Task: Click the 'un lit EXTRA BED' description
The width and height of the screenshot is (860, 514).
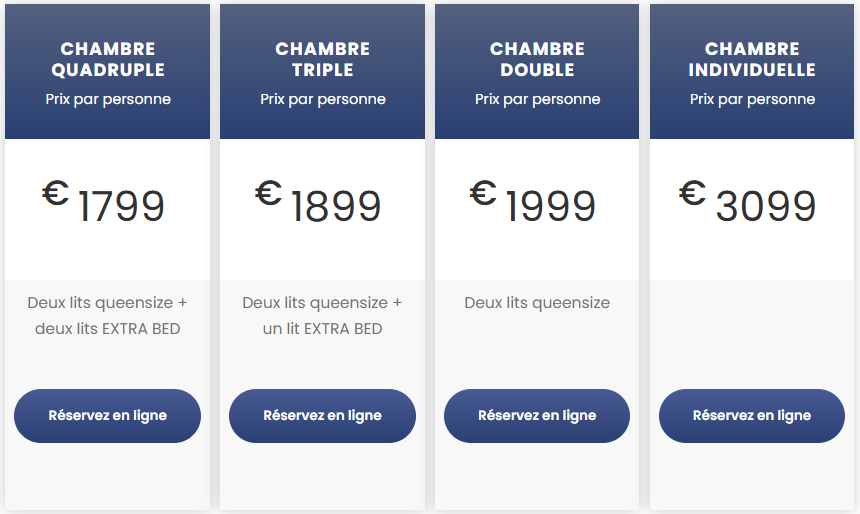Action: [323, 328]
